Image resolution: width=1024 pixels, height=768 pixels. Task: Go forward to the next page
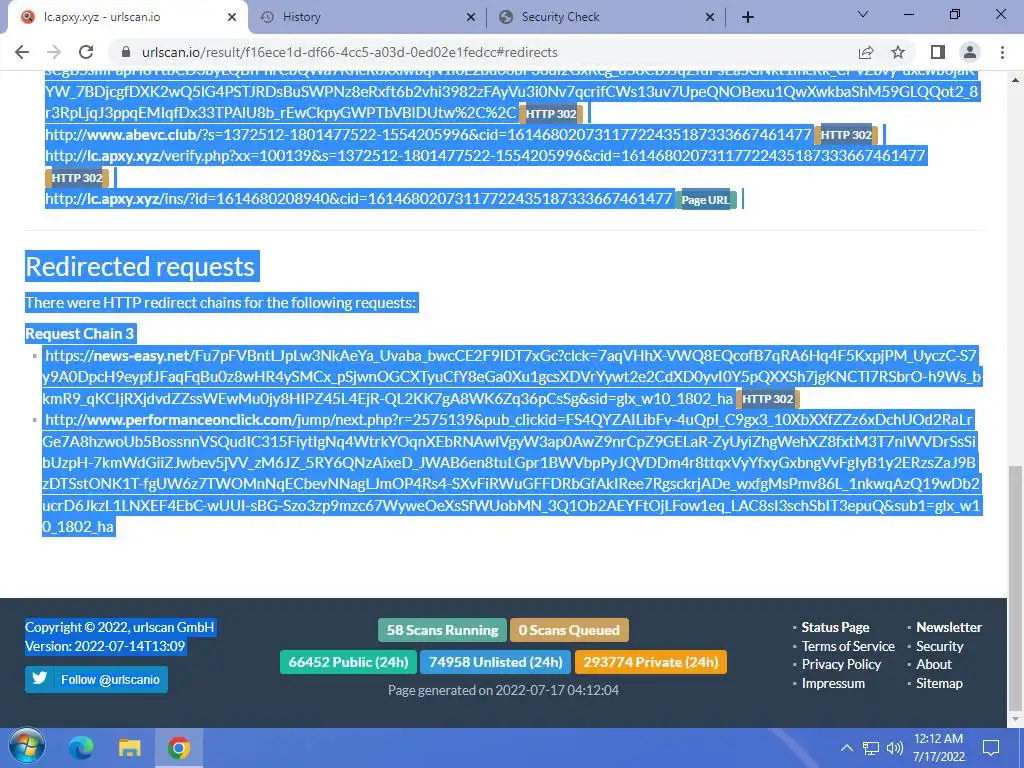[54, 52]
